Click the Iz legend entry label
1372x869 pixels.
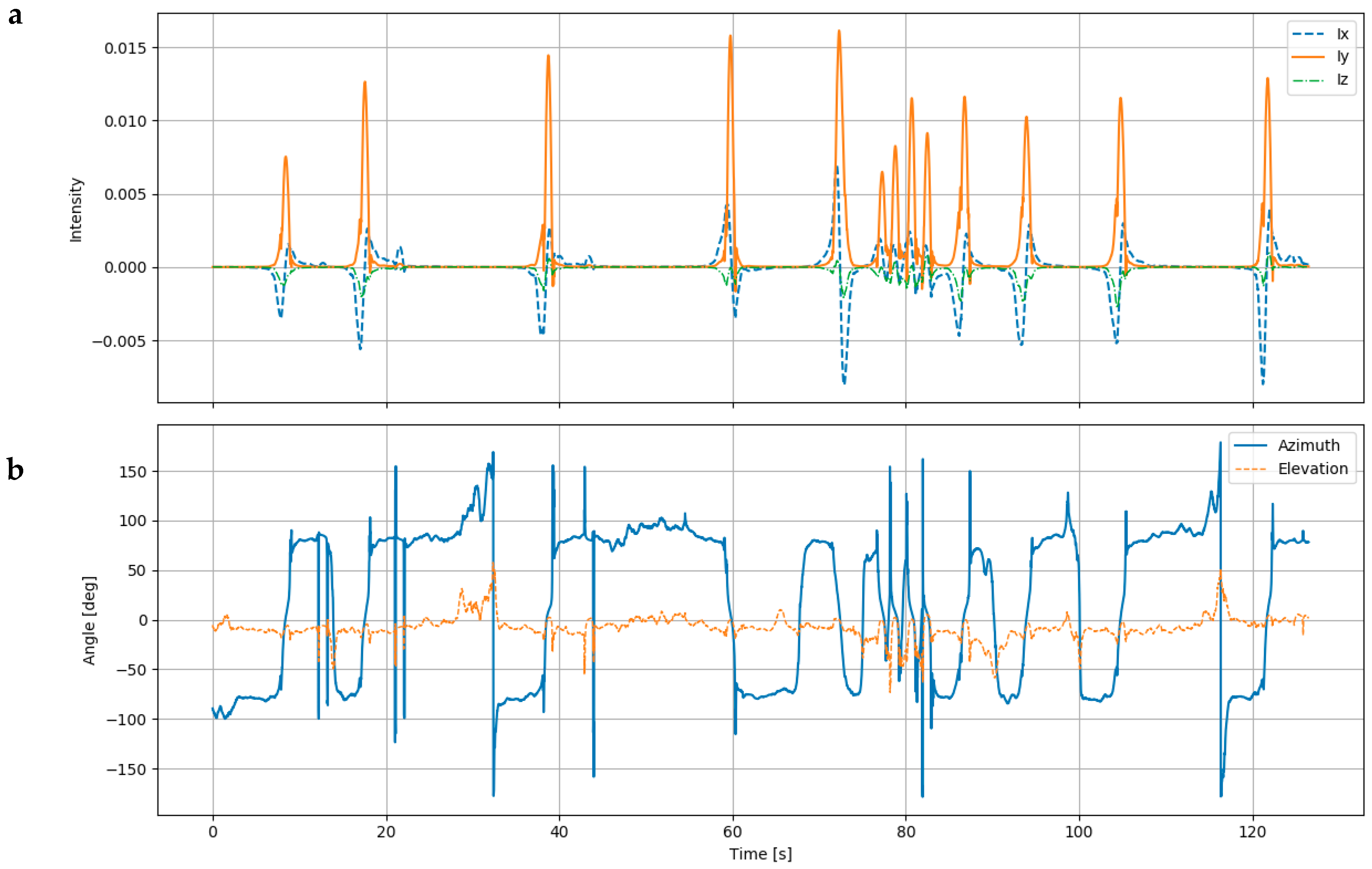[x=1342, y=80]
